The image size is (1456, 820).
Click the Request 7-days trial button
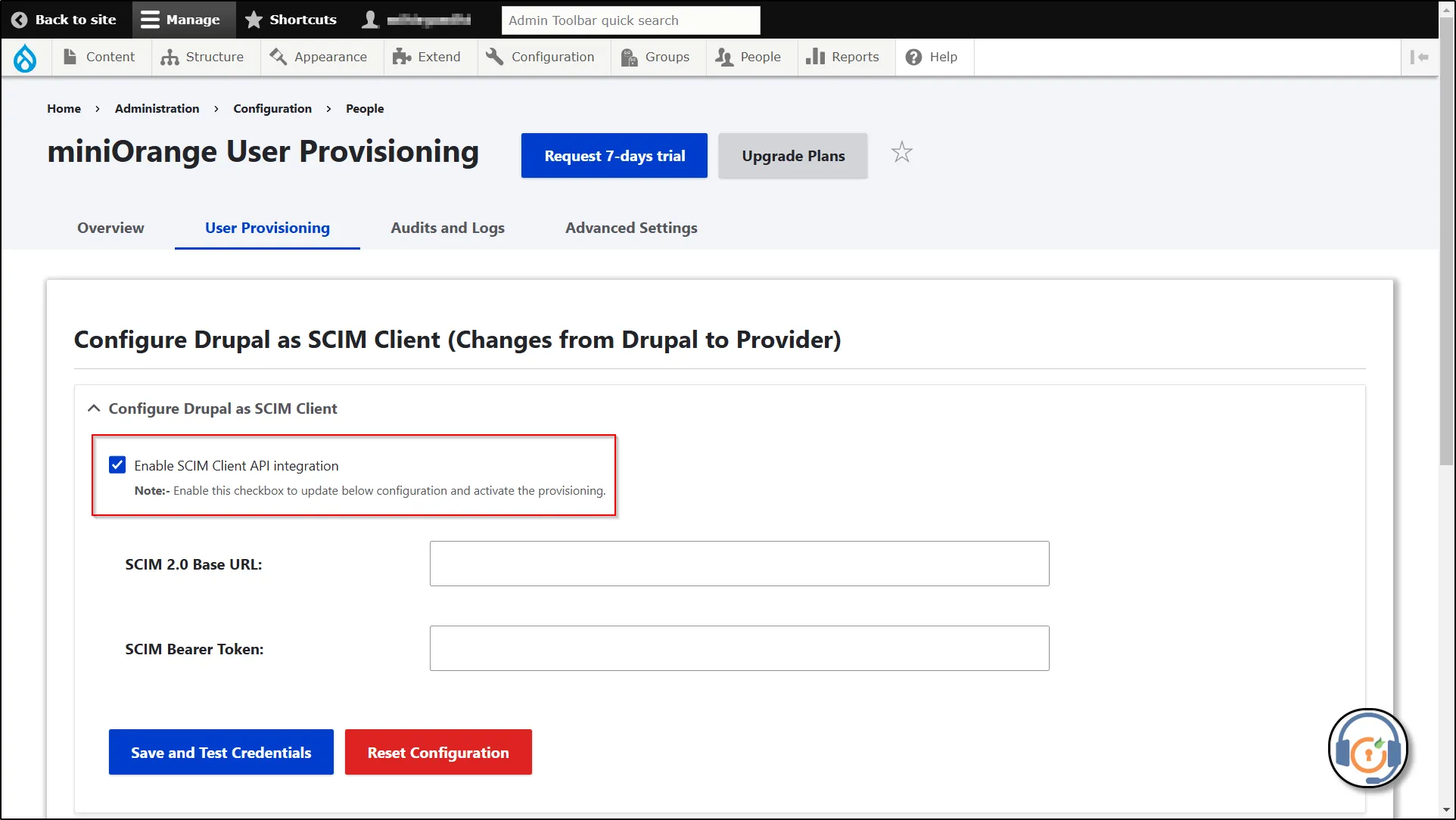click(614, 156)
